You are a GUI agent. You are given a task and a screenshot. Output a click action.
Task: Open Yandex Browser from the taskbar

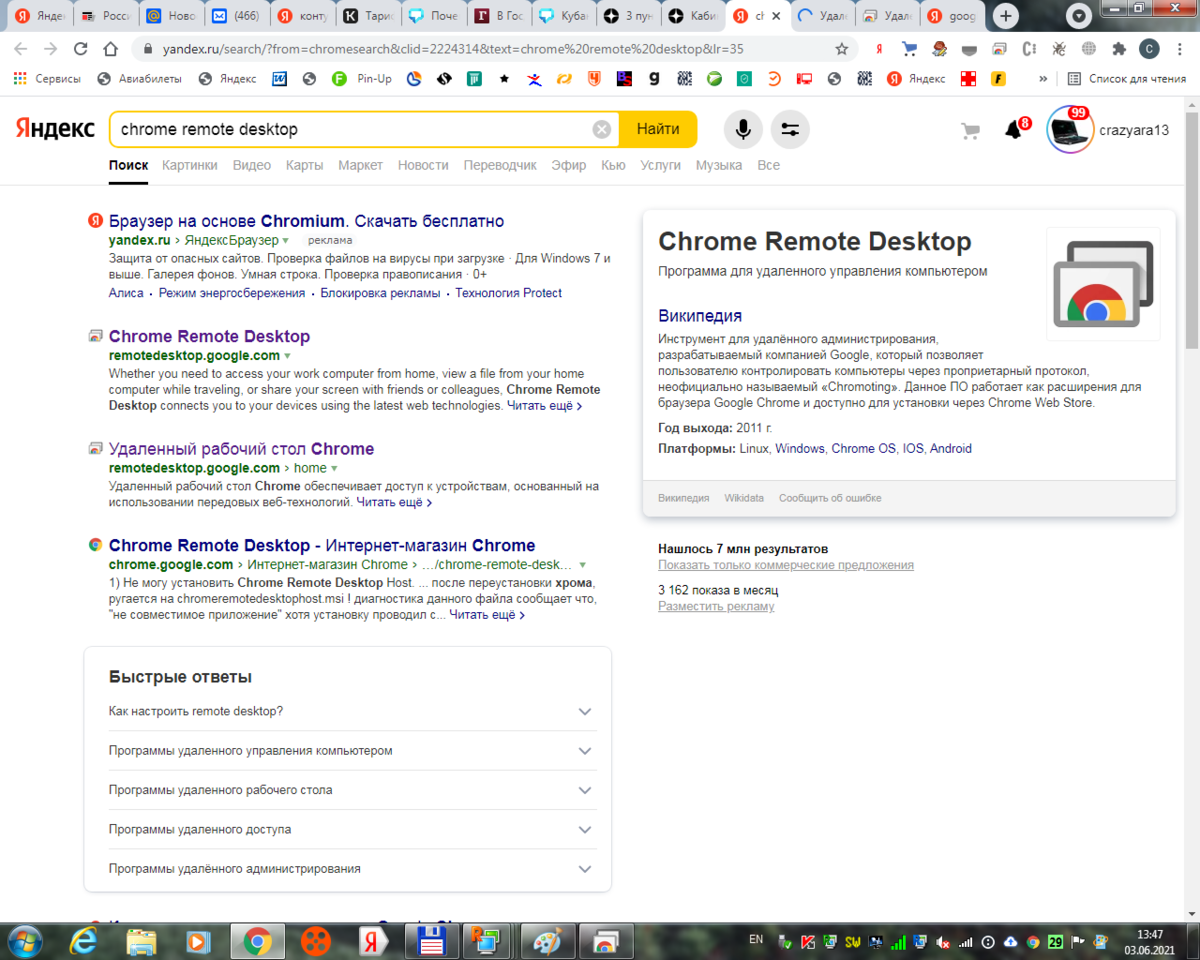373,941
